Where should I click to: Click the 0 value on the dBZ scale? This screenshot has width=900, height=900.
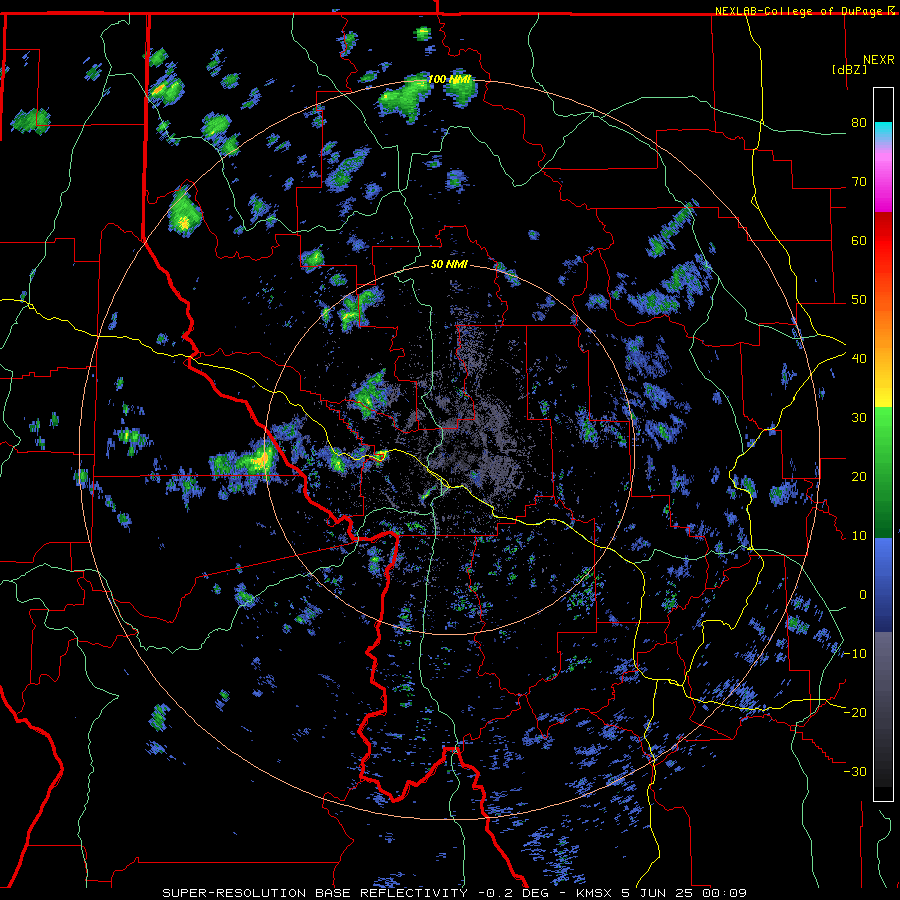coord(862,595)
